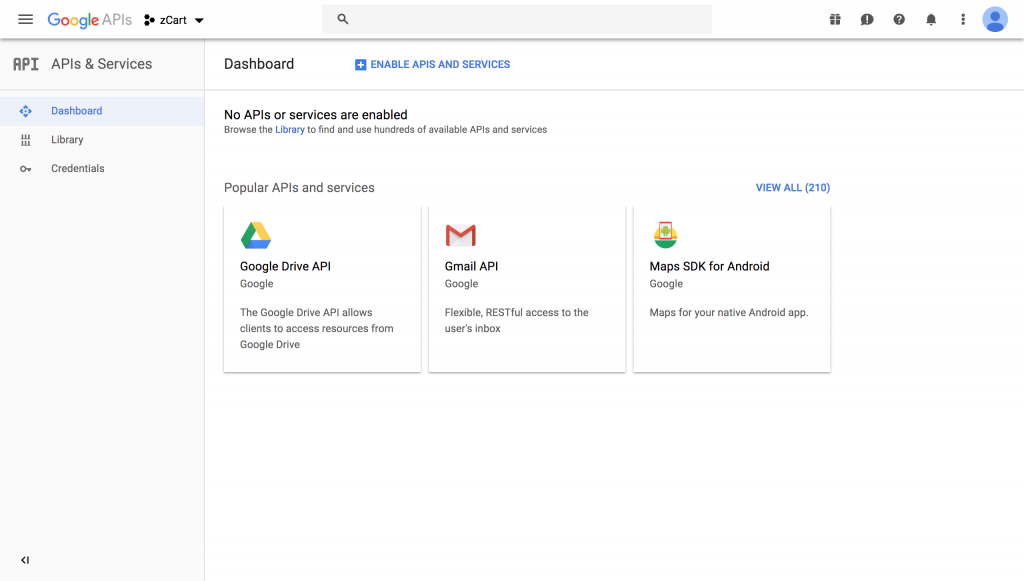The width and height of the screenshot is (1024, 581).
Task: Click the Google Drive API icon
Action: pyautogui.click(x=256, y=236)
